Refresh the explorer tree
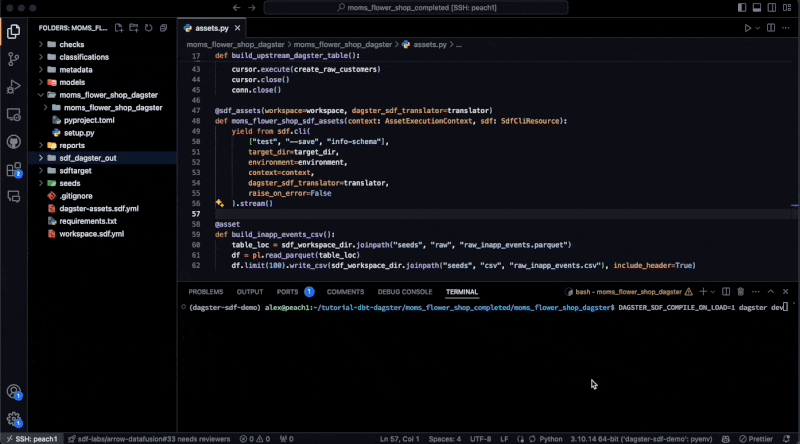Viewport: 800px width, 444px height. [148, 28]
